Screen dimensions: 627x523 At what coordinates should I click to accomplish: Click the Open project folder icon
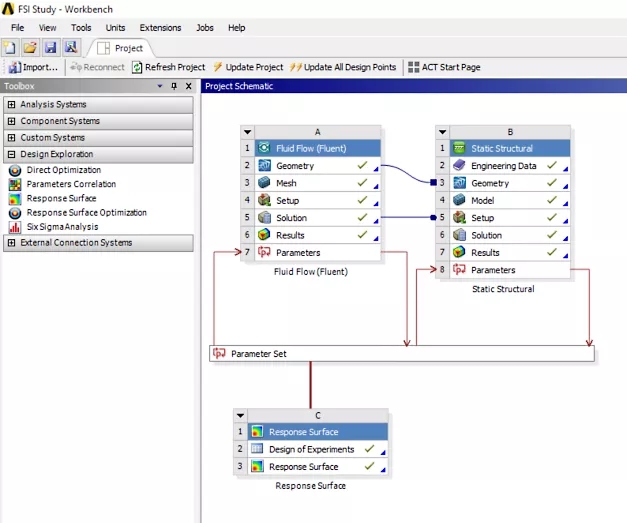pos(30,48)
